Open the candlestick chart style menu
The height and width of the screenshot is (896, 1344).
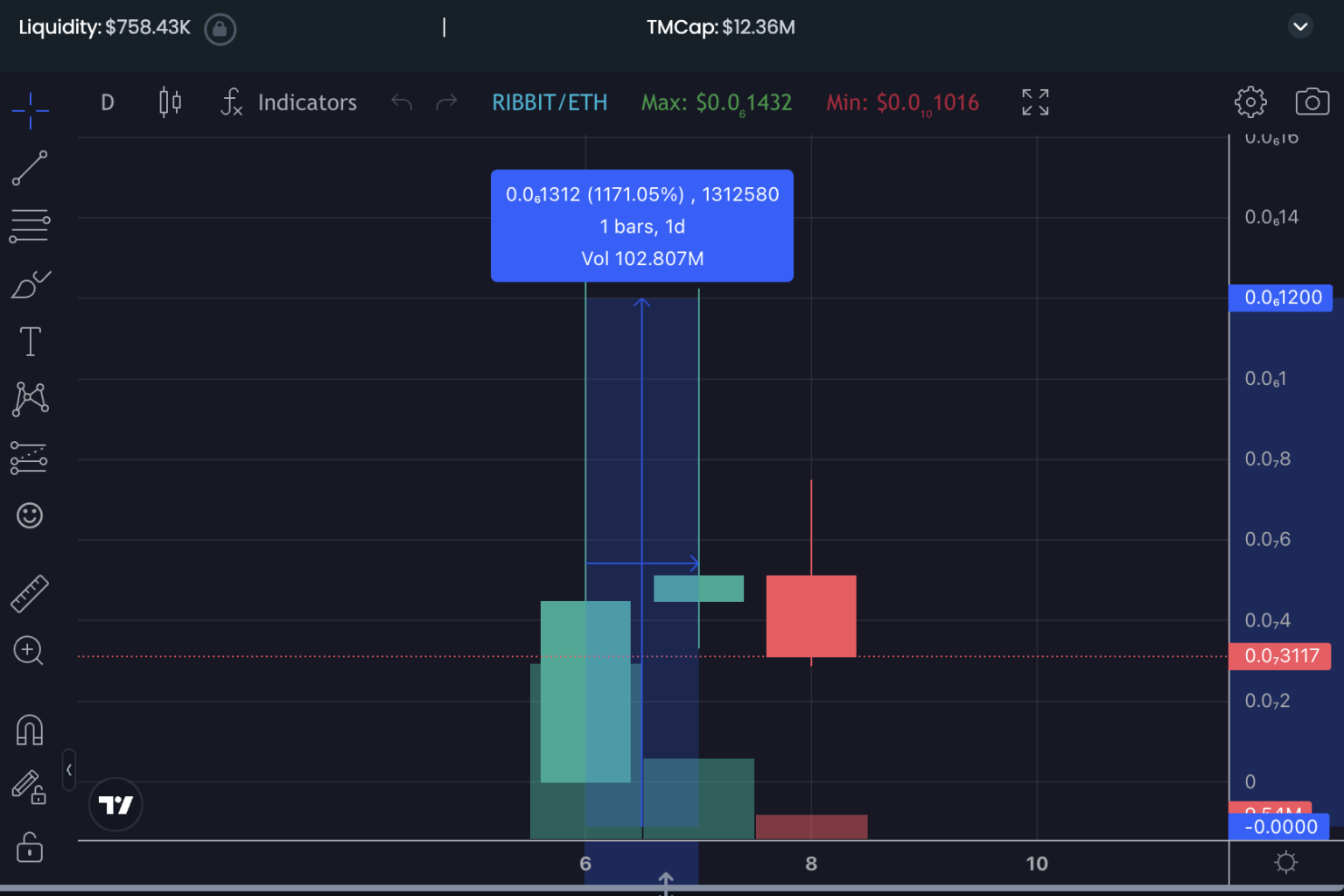[x=171, y=102]
